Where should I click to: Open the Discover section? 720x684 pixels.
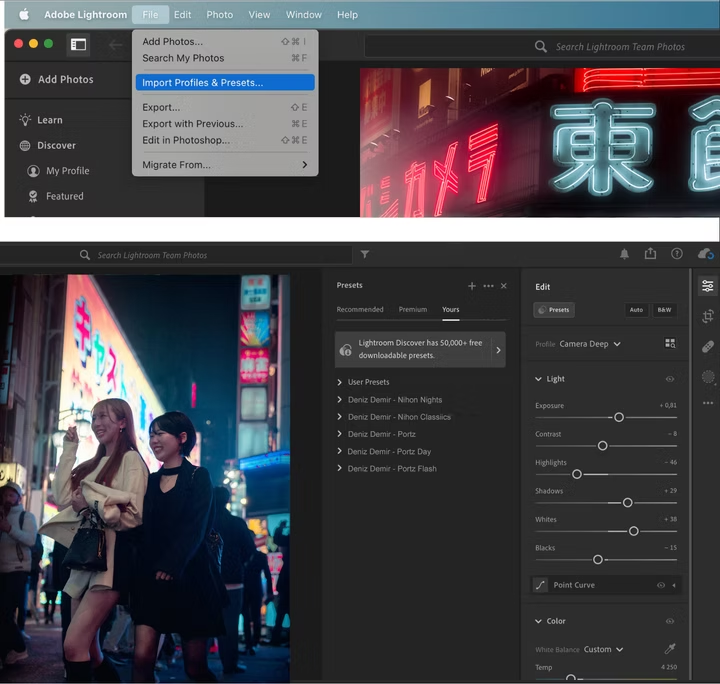point(48,146)
